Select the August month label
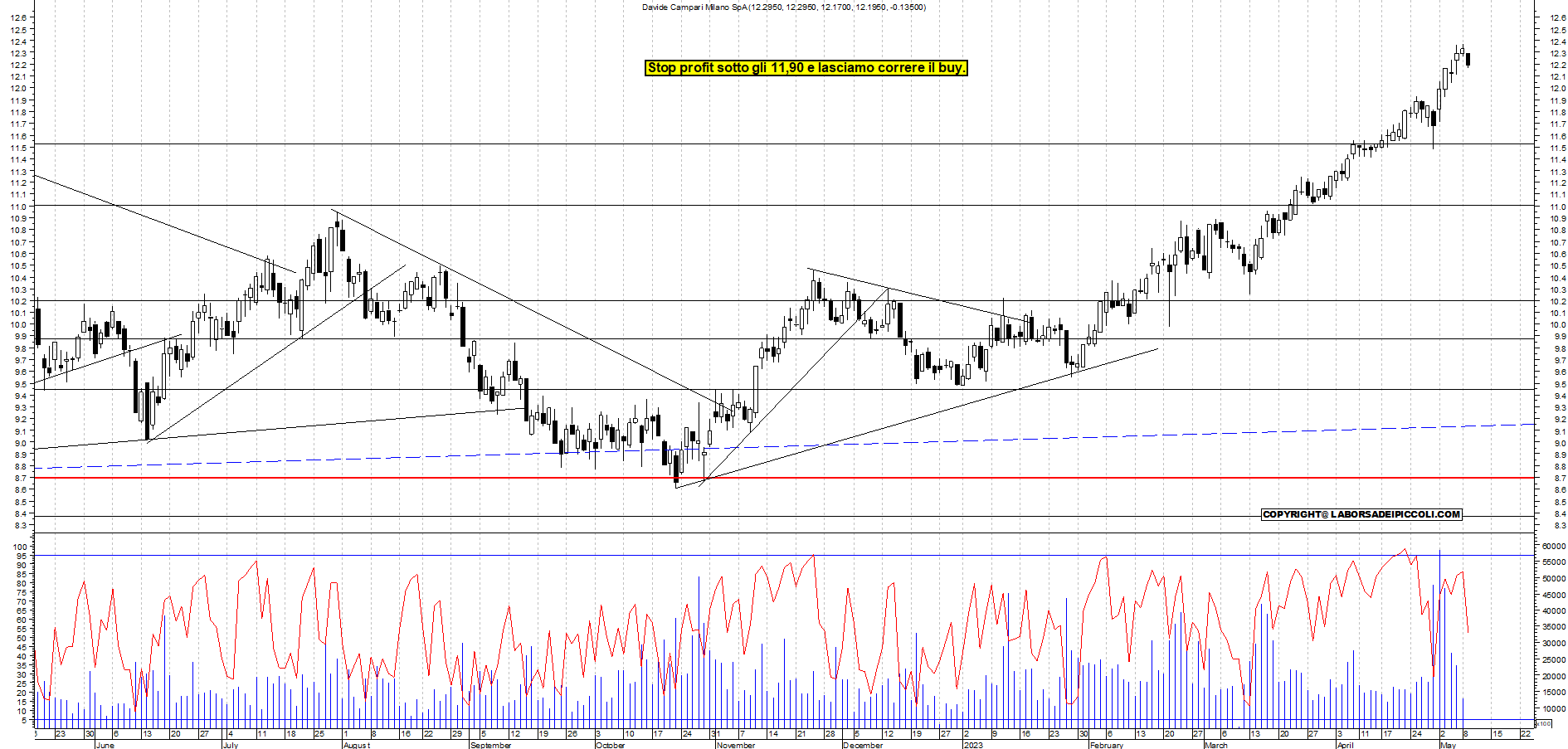The height and width of the screenshot is (749, 1568). pyautogui.click(x=357, y=745)
